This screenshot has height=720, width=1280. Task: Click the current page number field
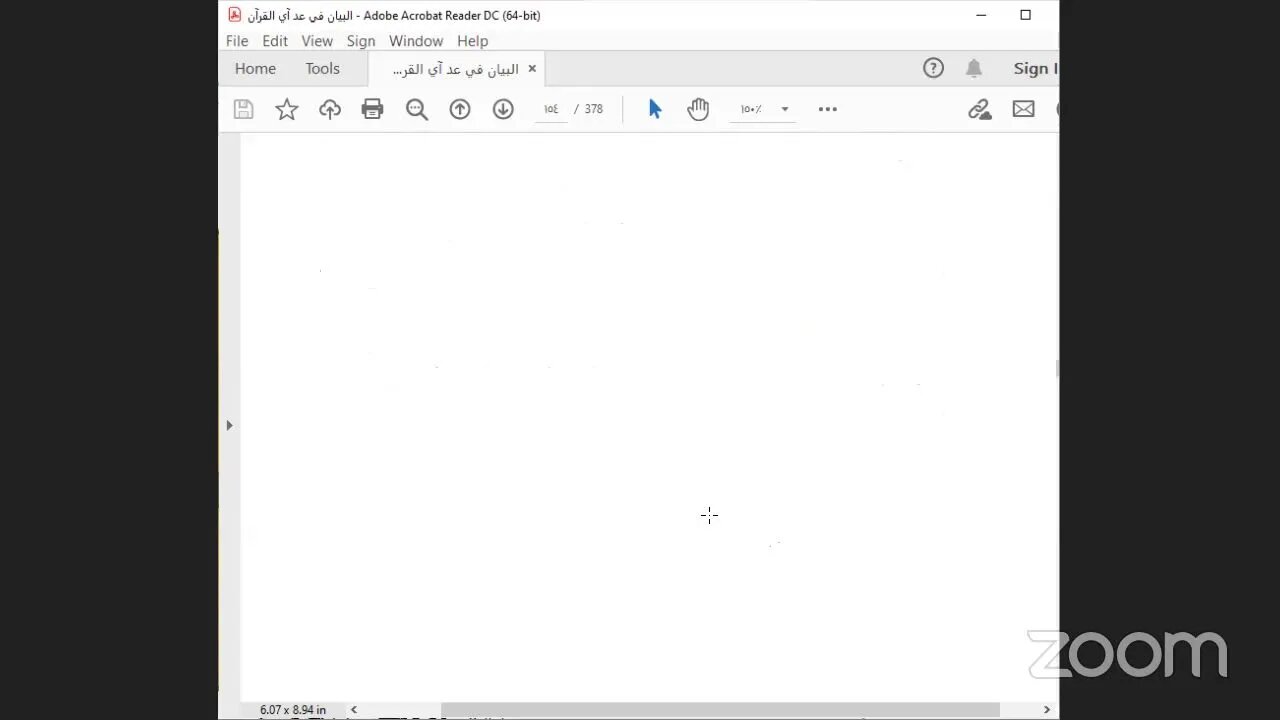pos(551,109)
